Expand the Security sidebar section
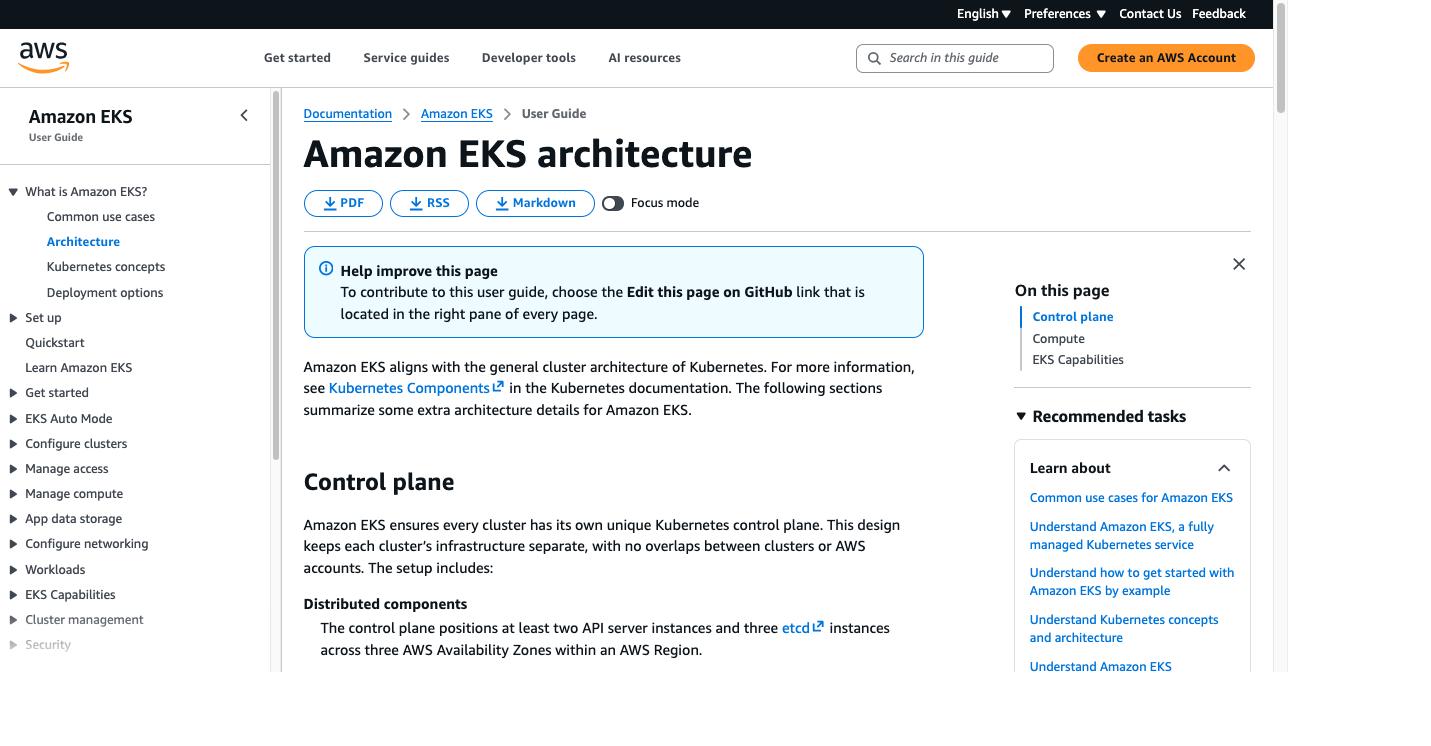 (13, 645)
